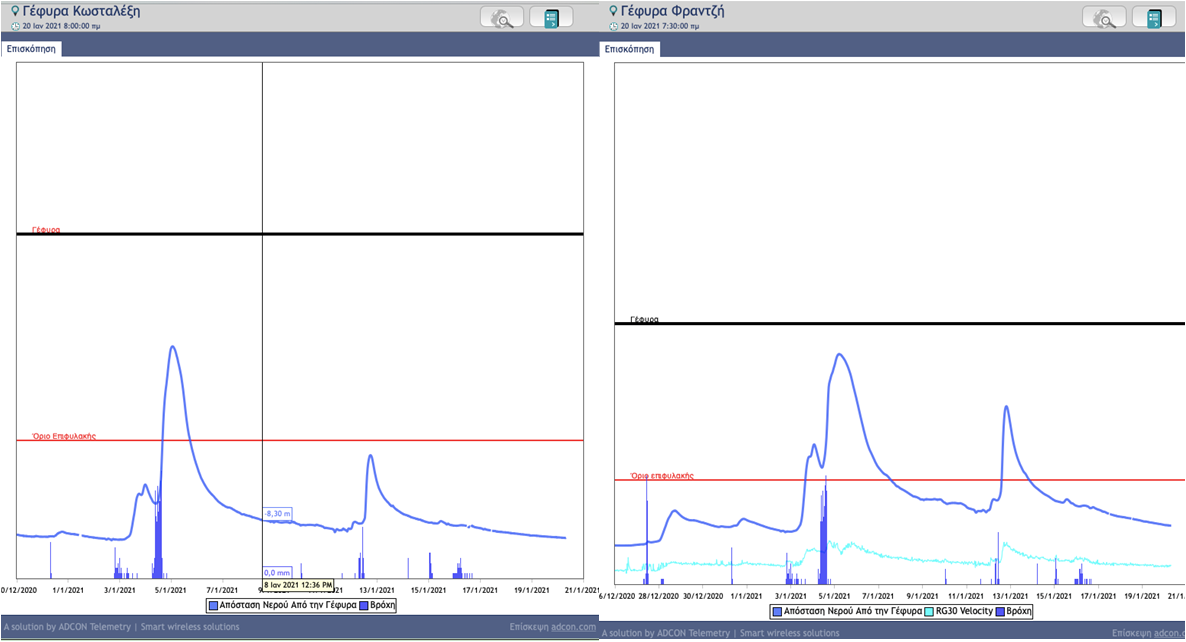Image resolution: width=1186 pixels, height=642 pixels.
Task: Toggle Βροχή legend entry in left chart
Action: click(x=382, y=605)
